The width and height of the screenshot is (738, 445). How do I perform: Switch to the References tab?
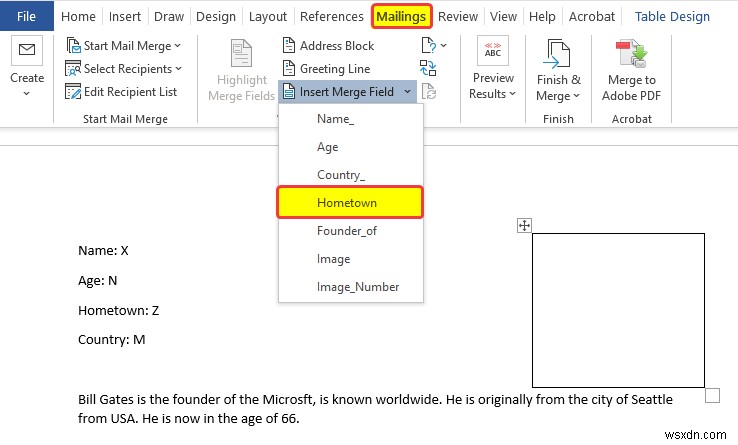pos(332,16)
